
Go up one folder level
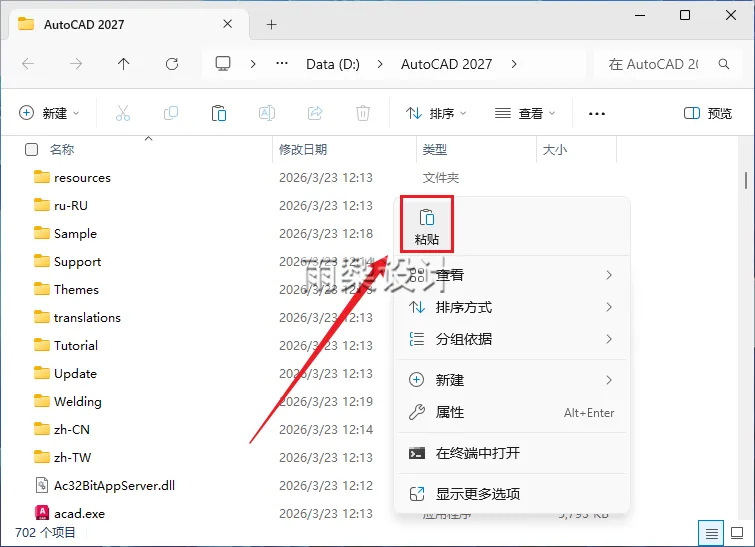tap(124, 64)
